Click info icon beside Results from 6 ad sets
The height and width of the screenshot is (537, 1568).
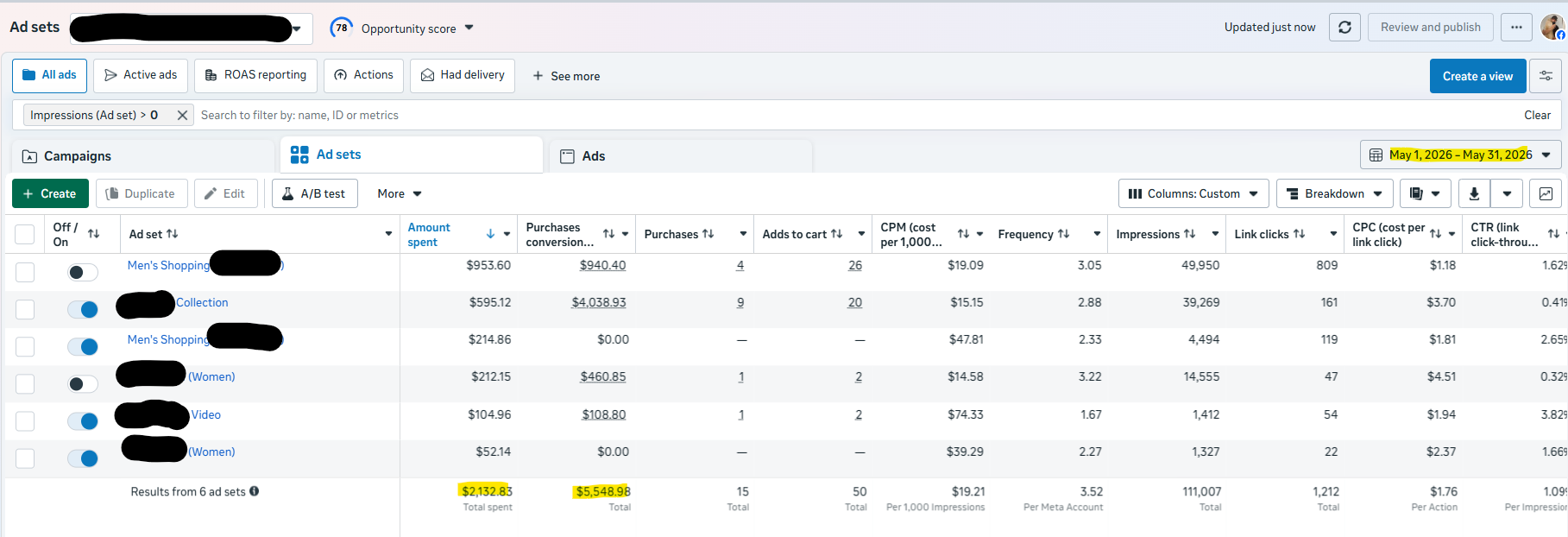pyautogui.click(x=255, y=491)
